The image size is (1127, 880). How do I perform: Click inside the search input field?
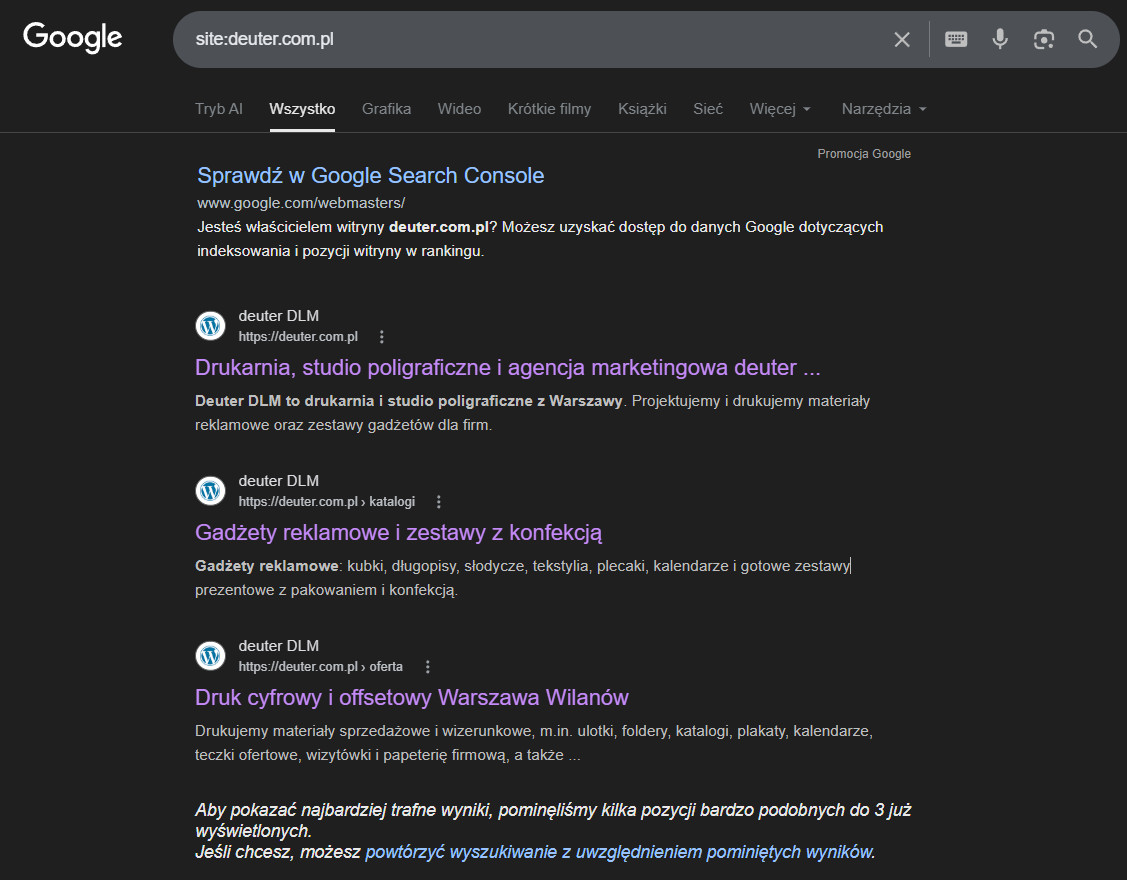(x=500, y=39)
